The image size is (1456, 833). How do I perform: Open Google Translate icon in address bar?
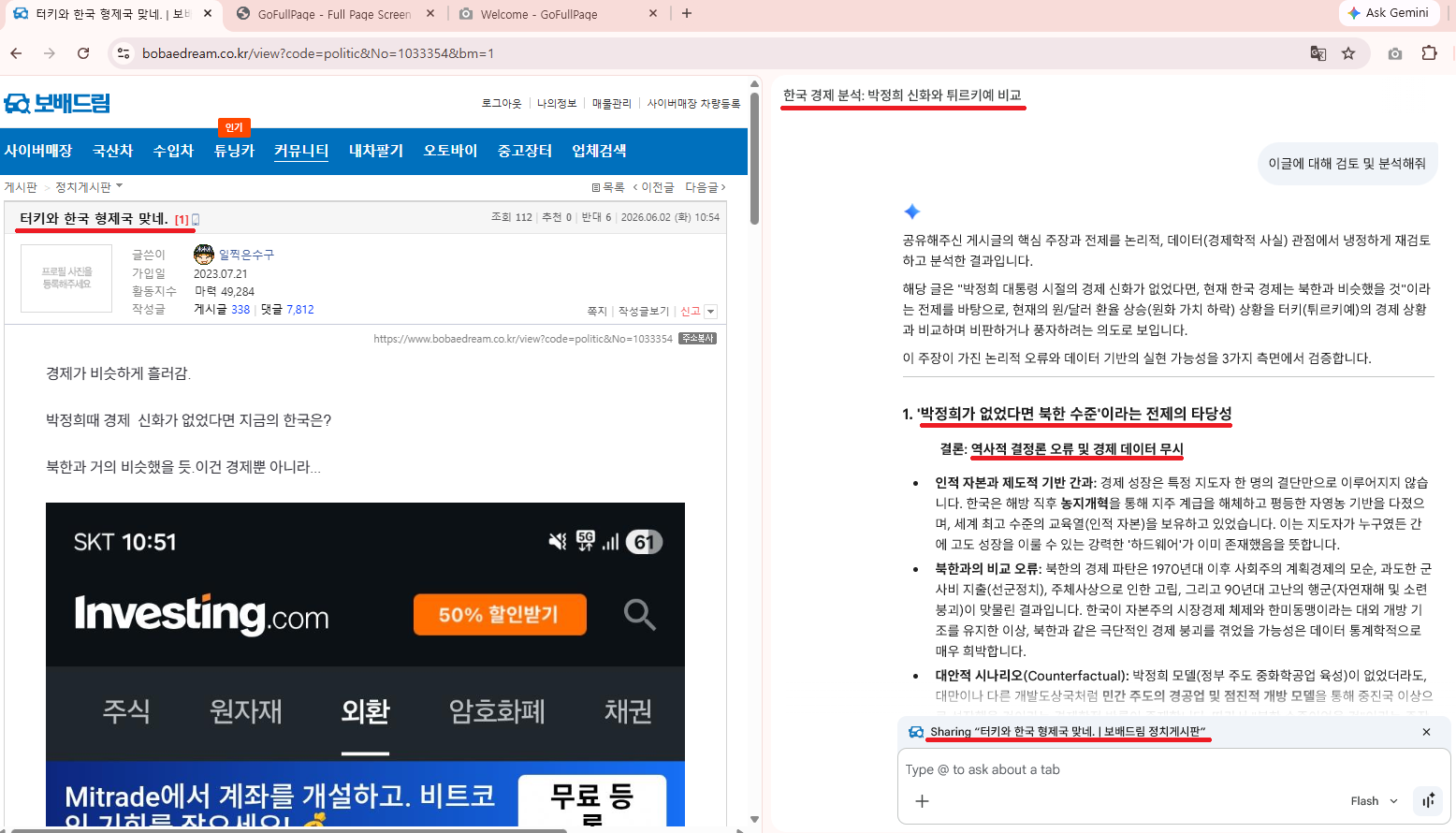click(1318, 53)
